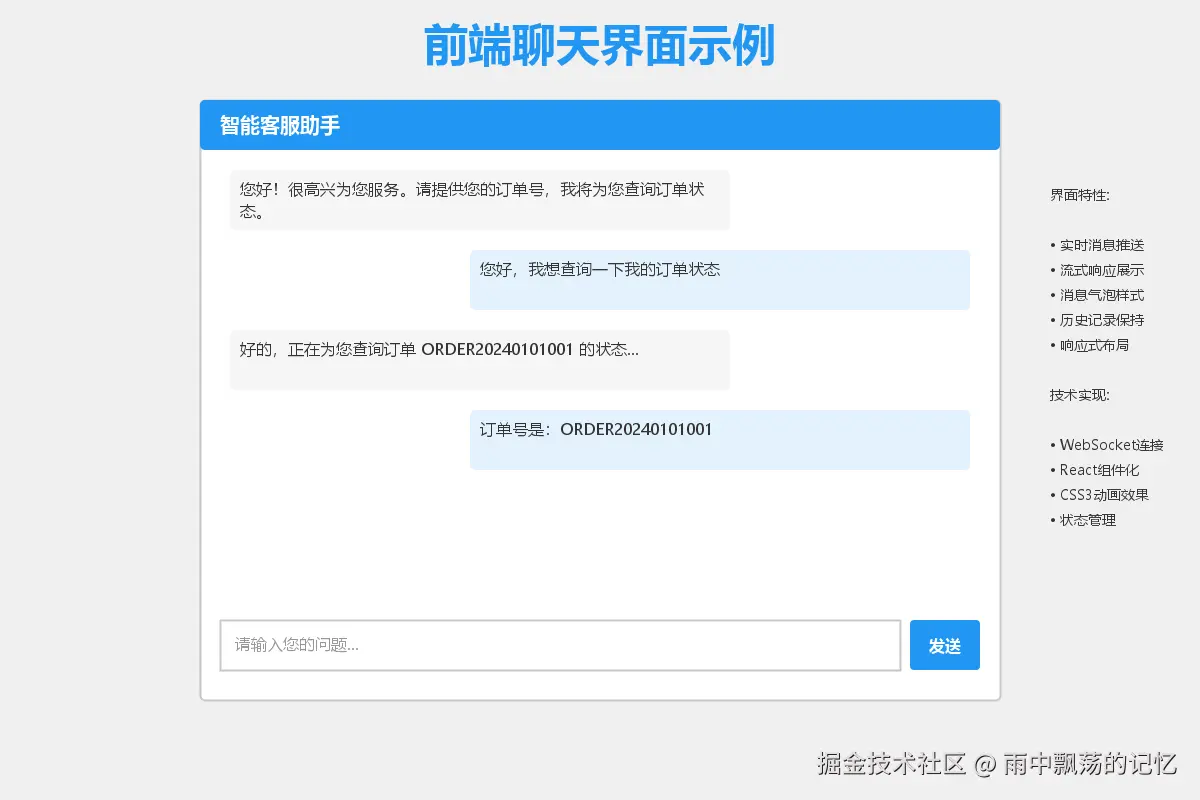Focus the 请输入您的问题 input field
This screenshot has height=800, width=1200.
[560, 645]
